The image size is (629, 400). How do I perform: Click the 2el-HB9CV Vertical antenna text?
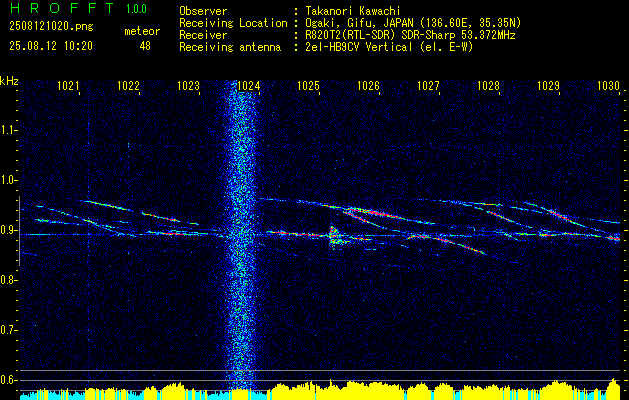click(387, 47)
